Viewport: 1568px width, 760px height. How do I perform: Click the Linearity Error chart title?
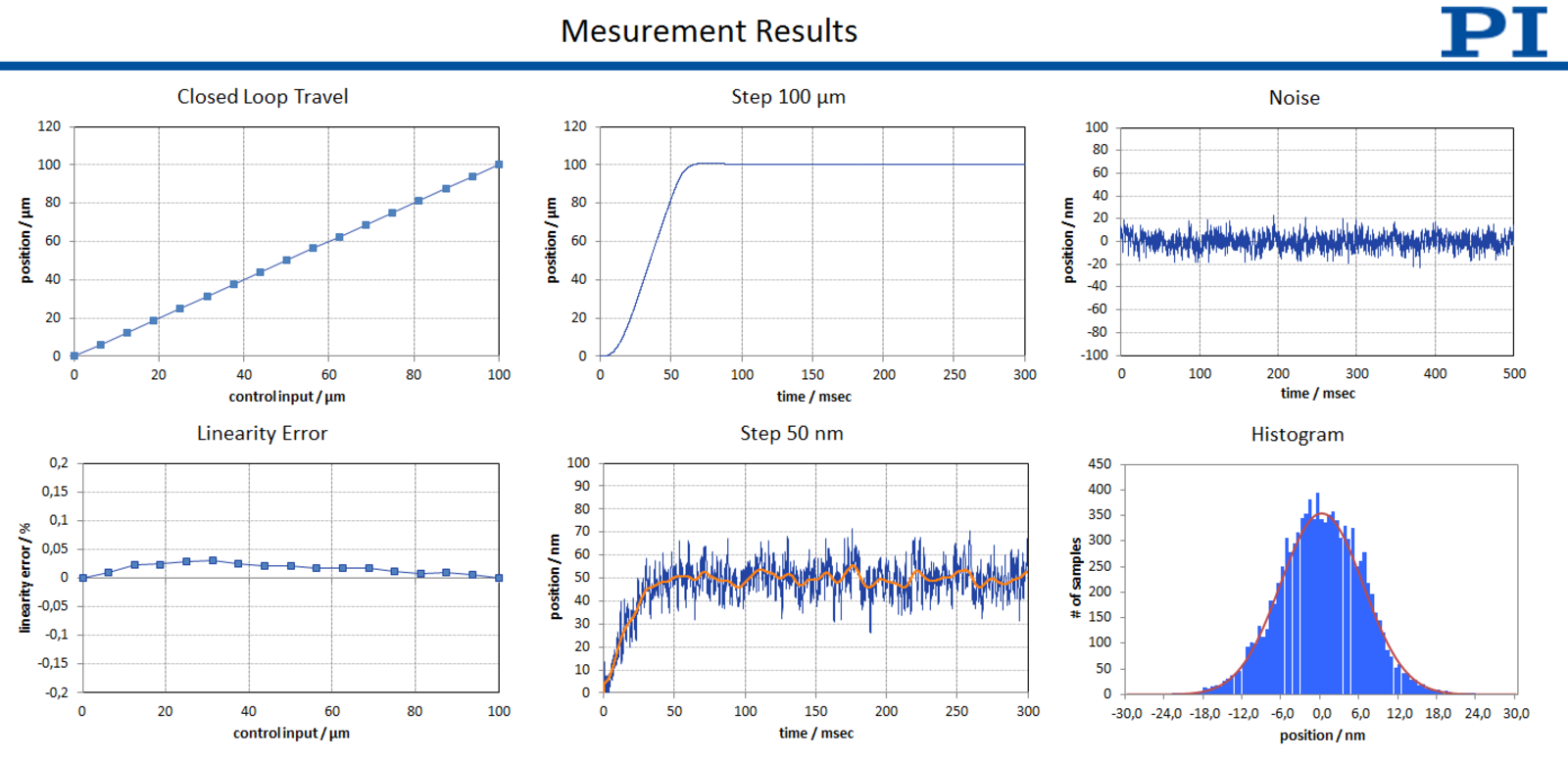(x=262, y=434)
